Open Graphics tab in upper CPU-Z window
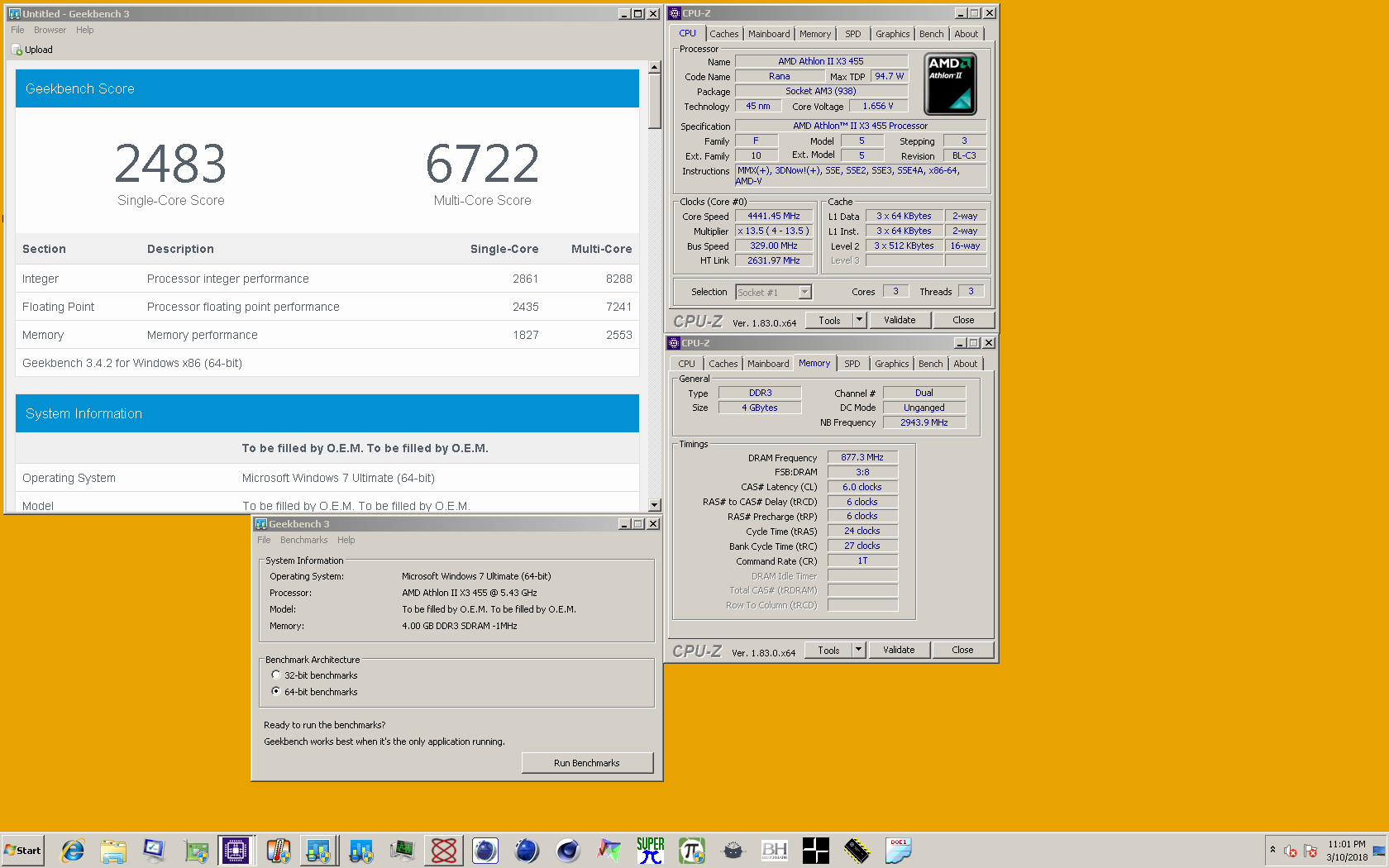The image size is (1389, 868). coord(893,34)
